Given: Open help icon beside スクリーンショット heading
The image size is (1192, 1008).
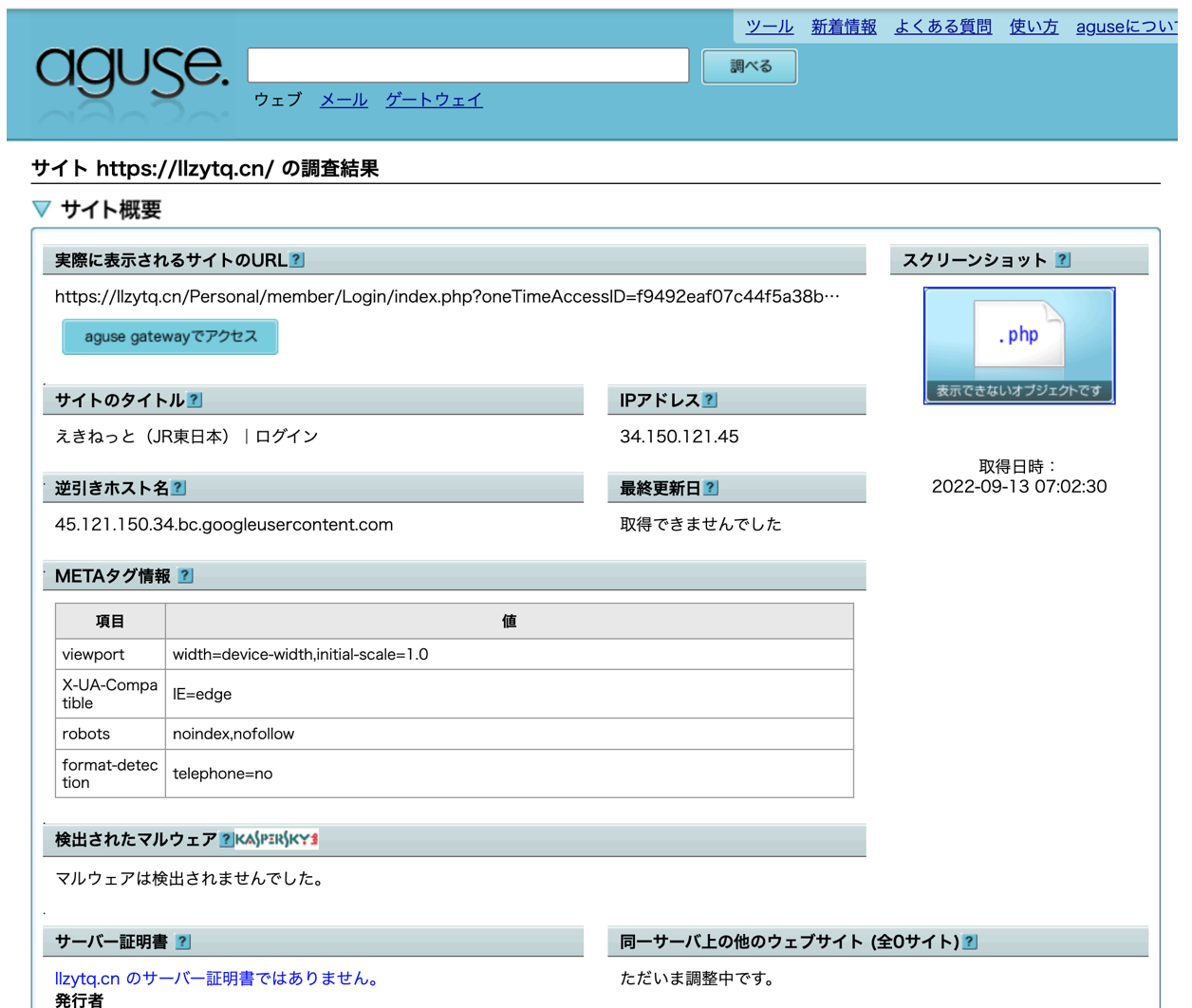Looking at the screenshot, I should [1063, 259].
